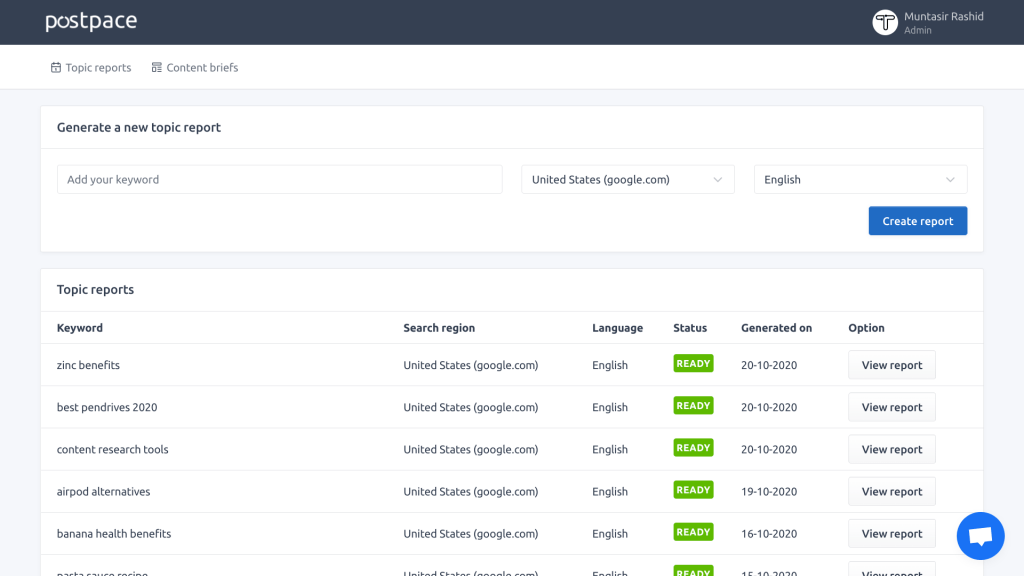This screenshot has width=1024, height=576.
Task: Select the airpod alternatives keyword row
Action: pos(103,492)
